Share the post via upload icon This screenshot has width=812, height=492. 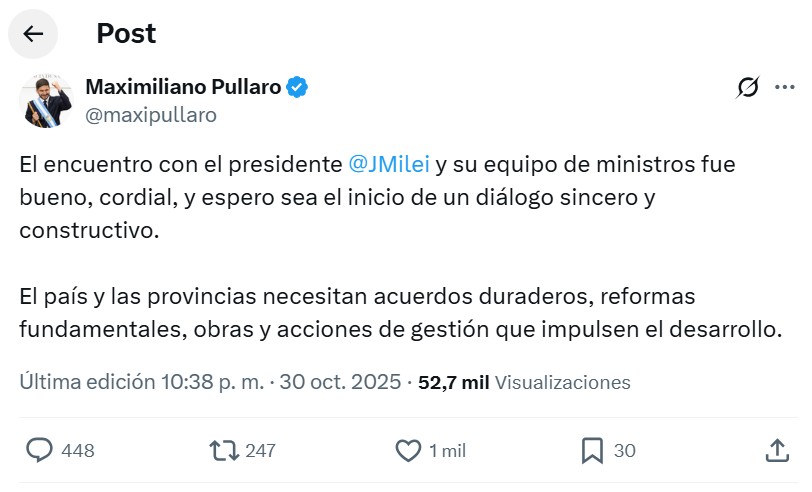click(x=777, y=450)
